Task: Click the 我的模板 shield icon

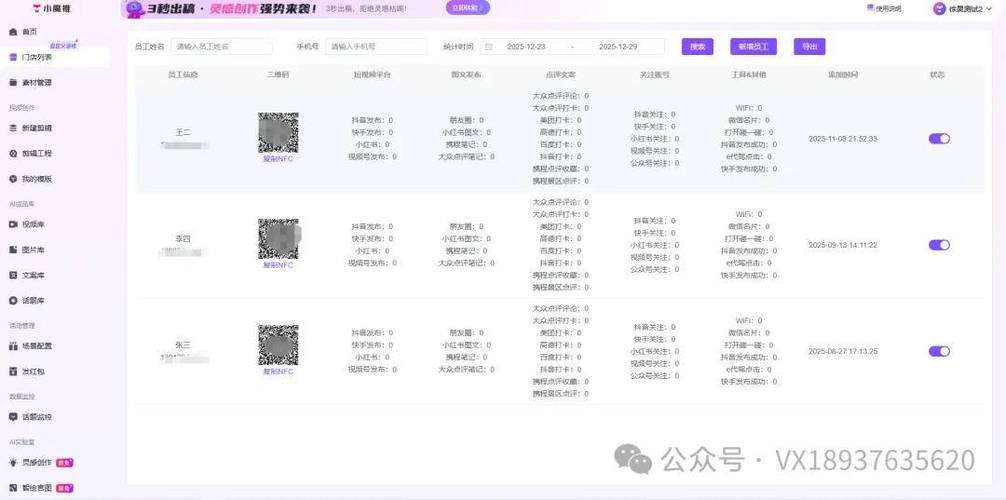Action: point(13,179)
